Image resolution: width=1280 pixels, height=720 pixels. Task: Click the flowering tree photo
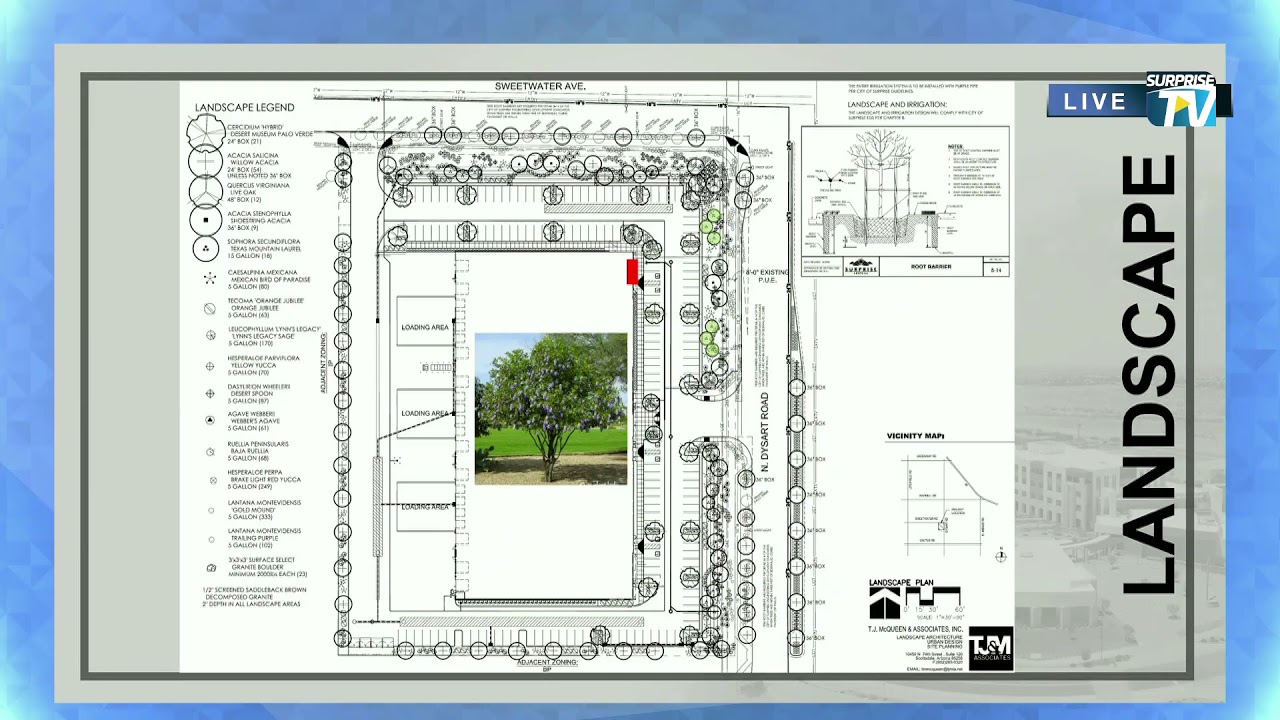pyautogui.click(x=551, y=409)
